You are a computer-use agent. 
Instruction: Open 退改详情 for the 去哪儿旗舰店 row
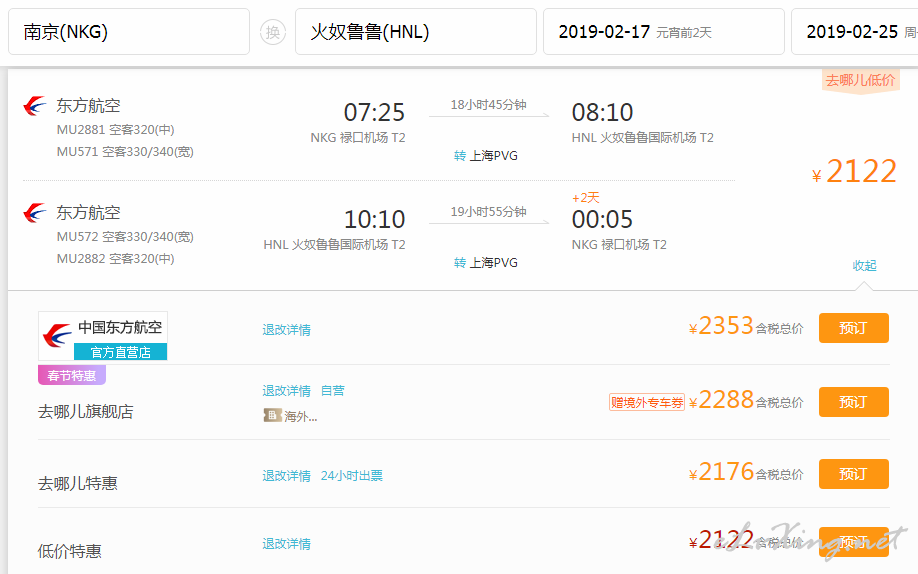(x=286, y=391)
